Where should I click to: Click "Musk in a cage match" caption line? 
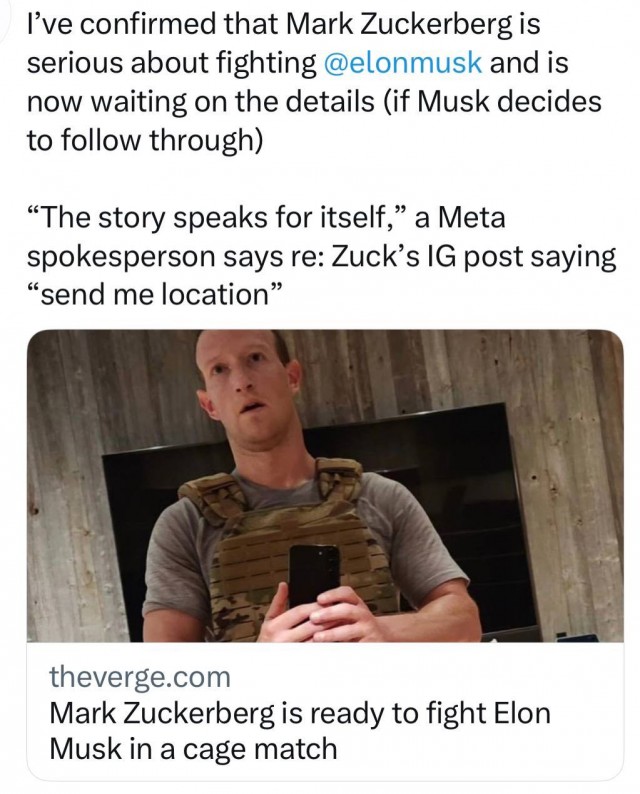tap(193, 748)
